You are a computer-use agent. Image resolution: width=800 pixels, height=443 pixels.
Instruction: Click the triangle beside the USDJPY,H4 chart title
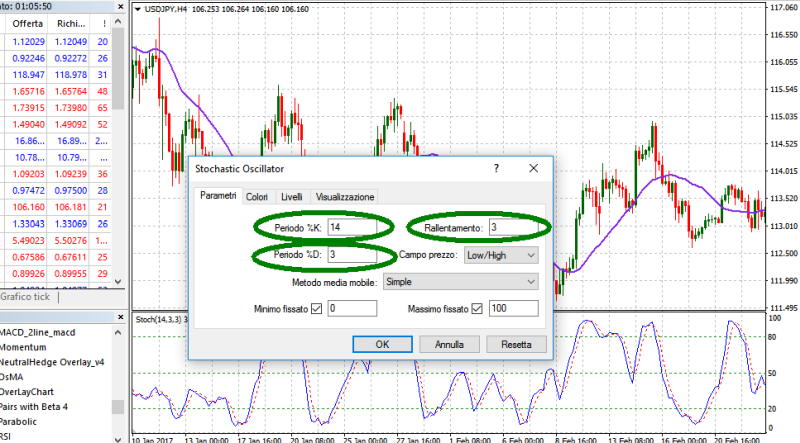(x=137, y=9)
